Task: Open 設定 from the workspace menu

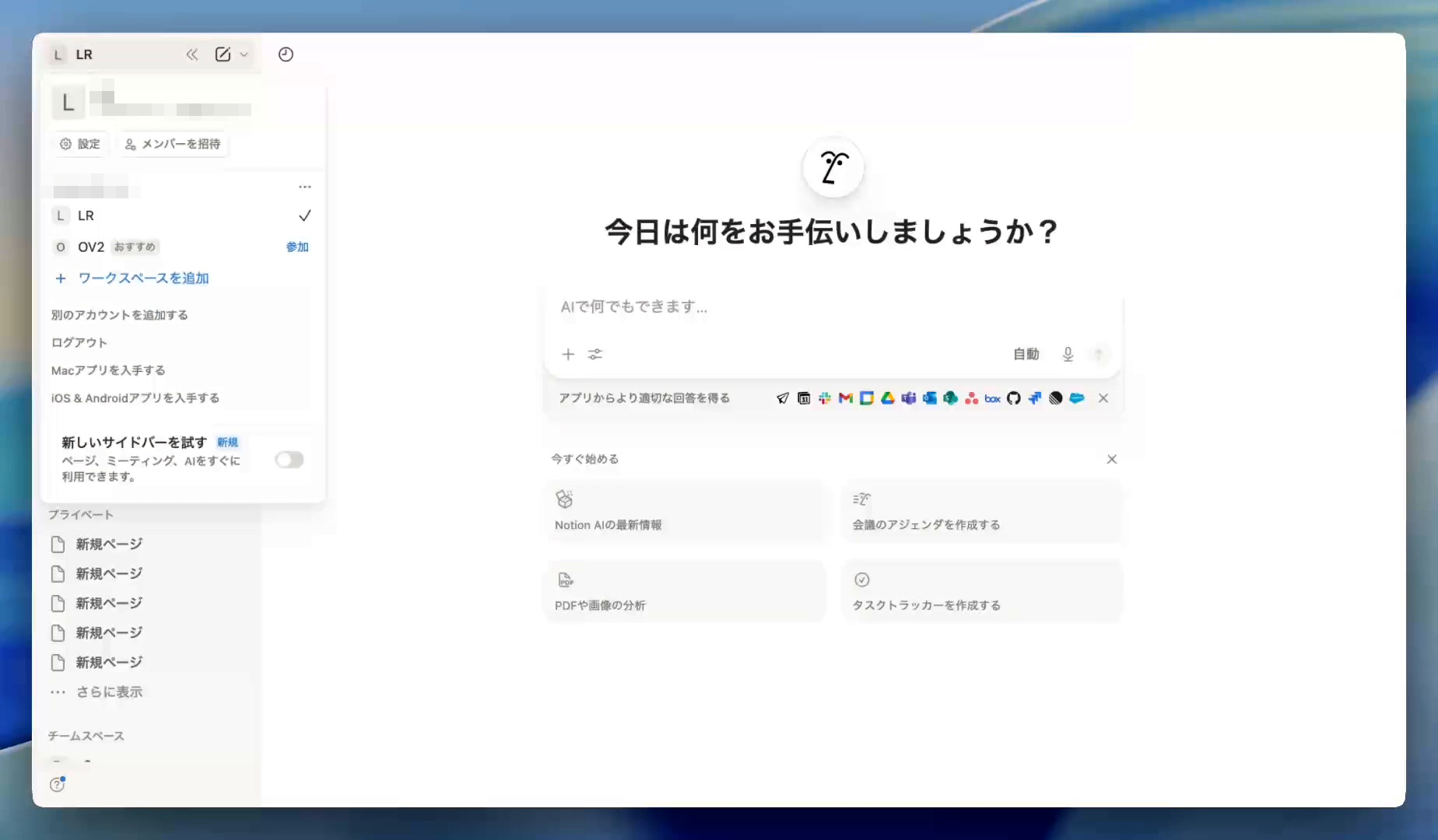Action: [80, 144]
